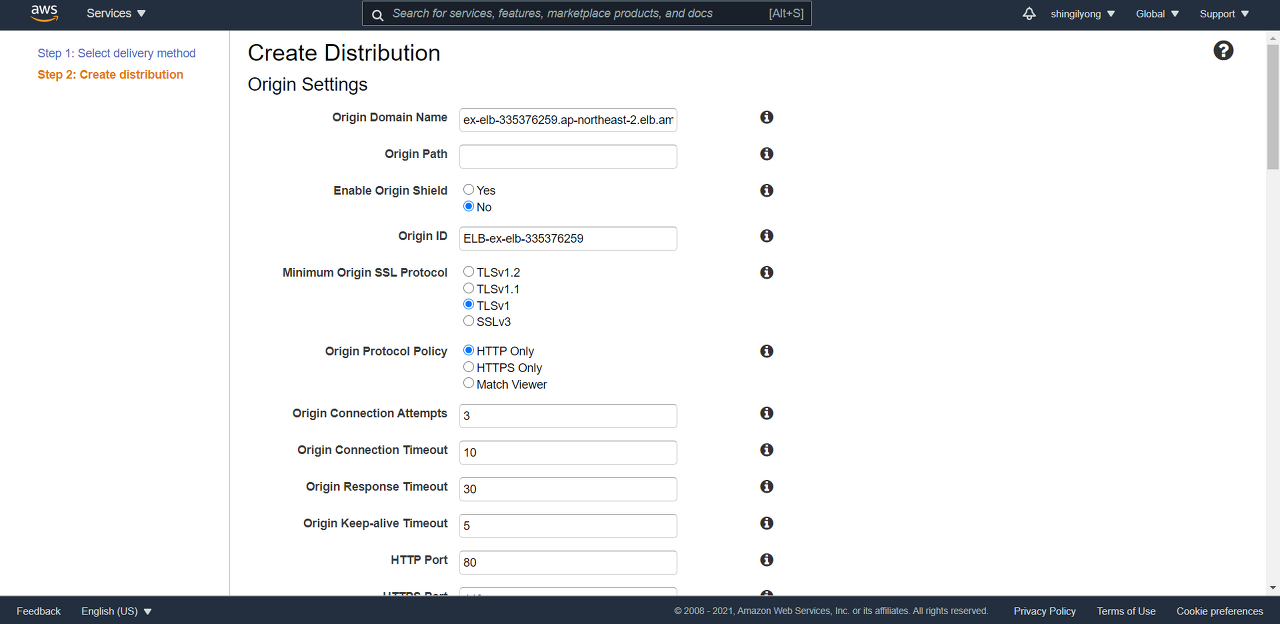Show info for Origin ID
The image size is (1280, 624).
pyautogui.click(x=767, y=236)
